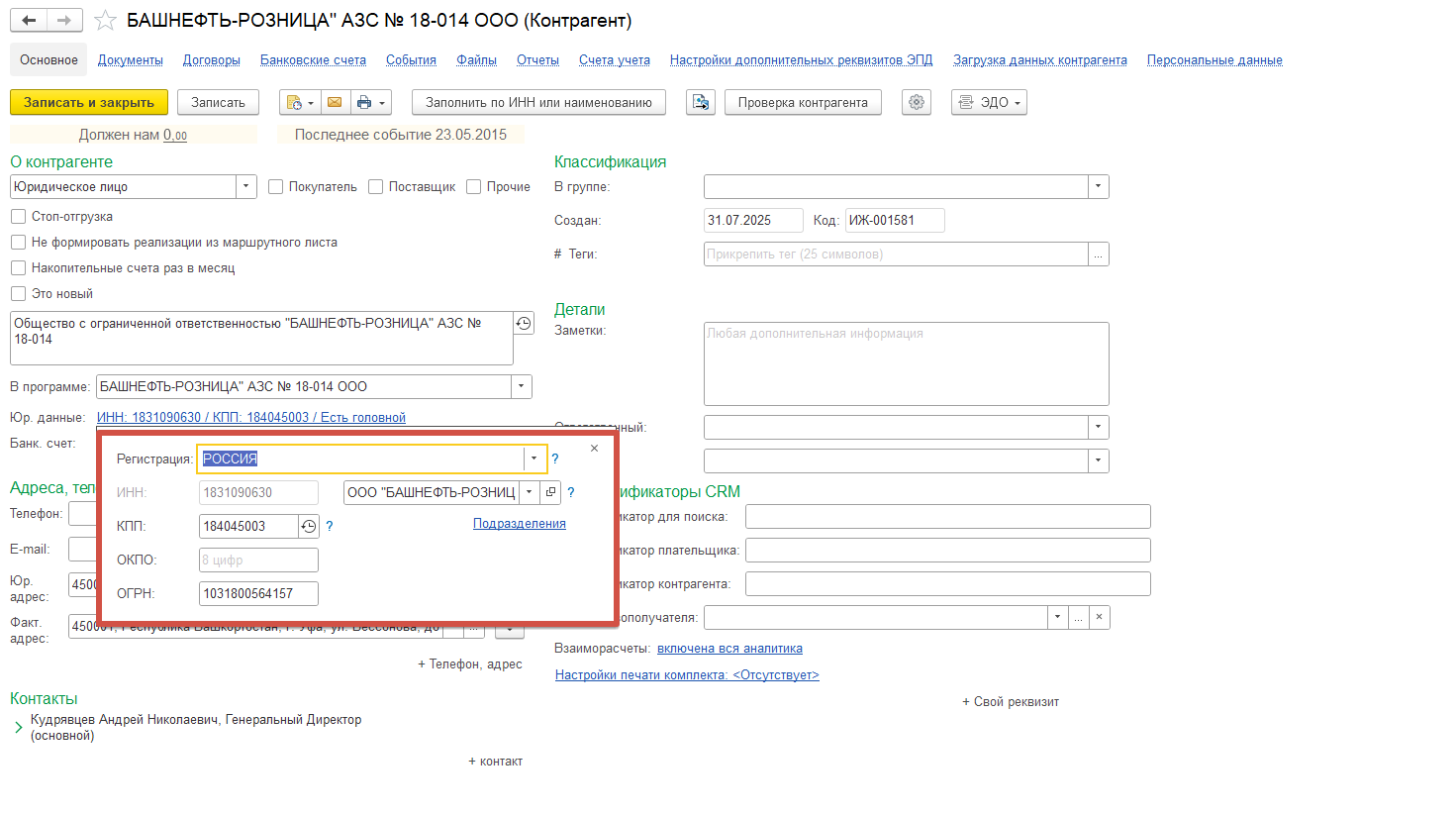This screenshot has height=816, width=1456.
Task: Open the printer icon menu
Action: pos(370,102)
